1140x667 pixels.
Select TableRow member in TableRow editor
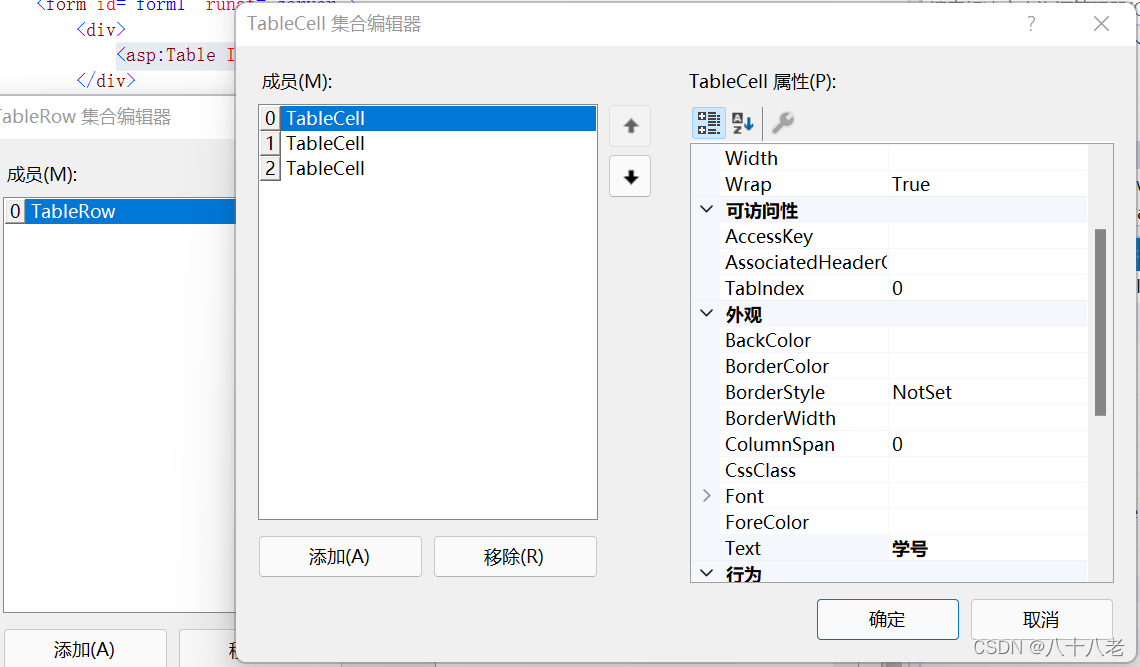(x=121, y=211)
